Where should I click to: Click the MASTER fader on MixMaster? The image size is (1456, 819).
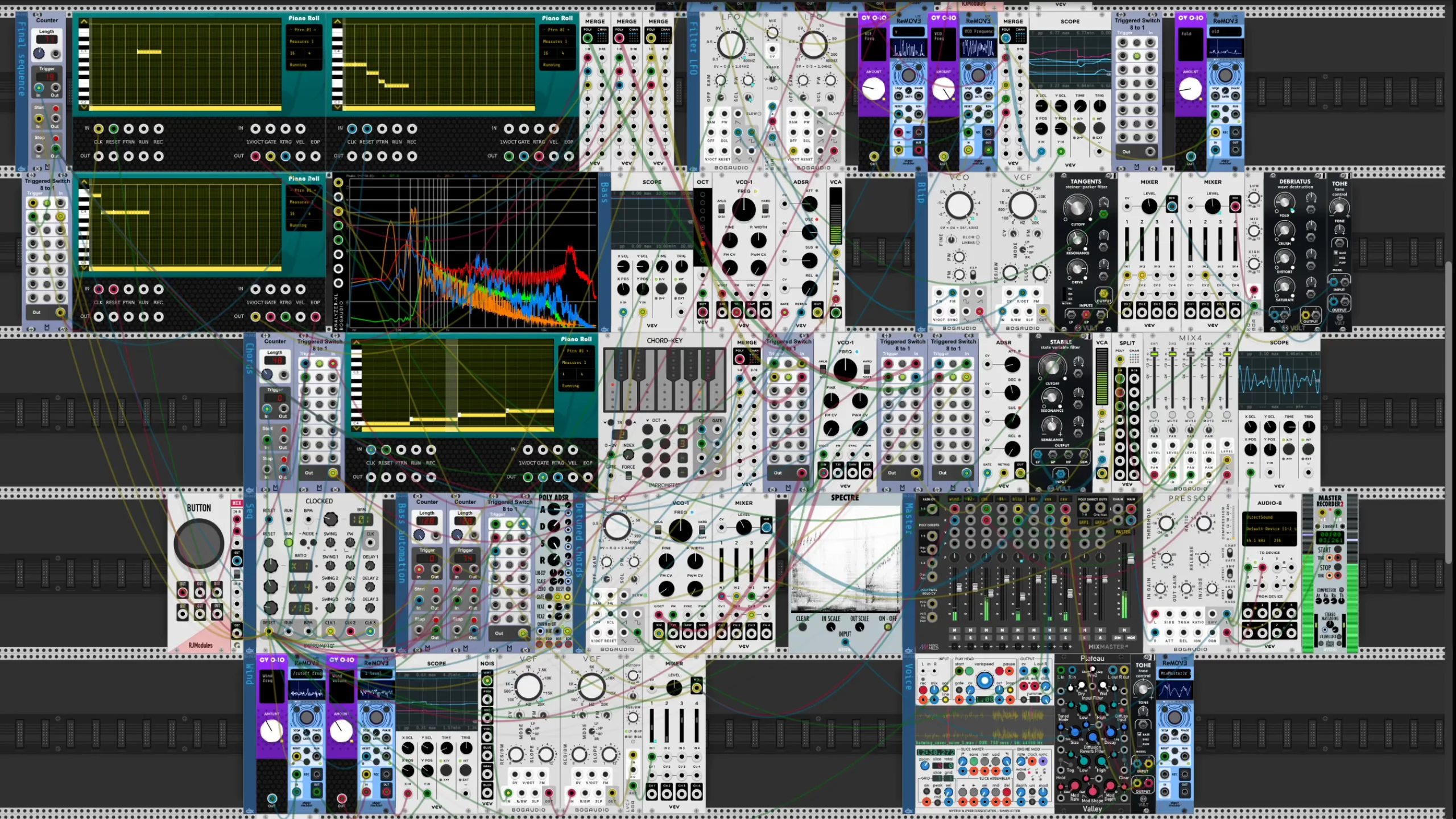[1131, 559]
